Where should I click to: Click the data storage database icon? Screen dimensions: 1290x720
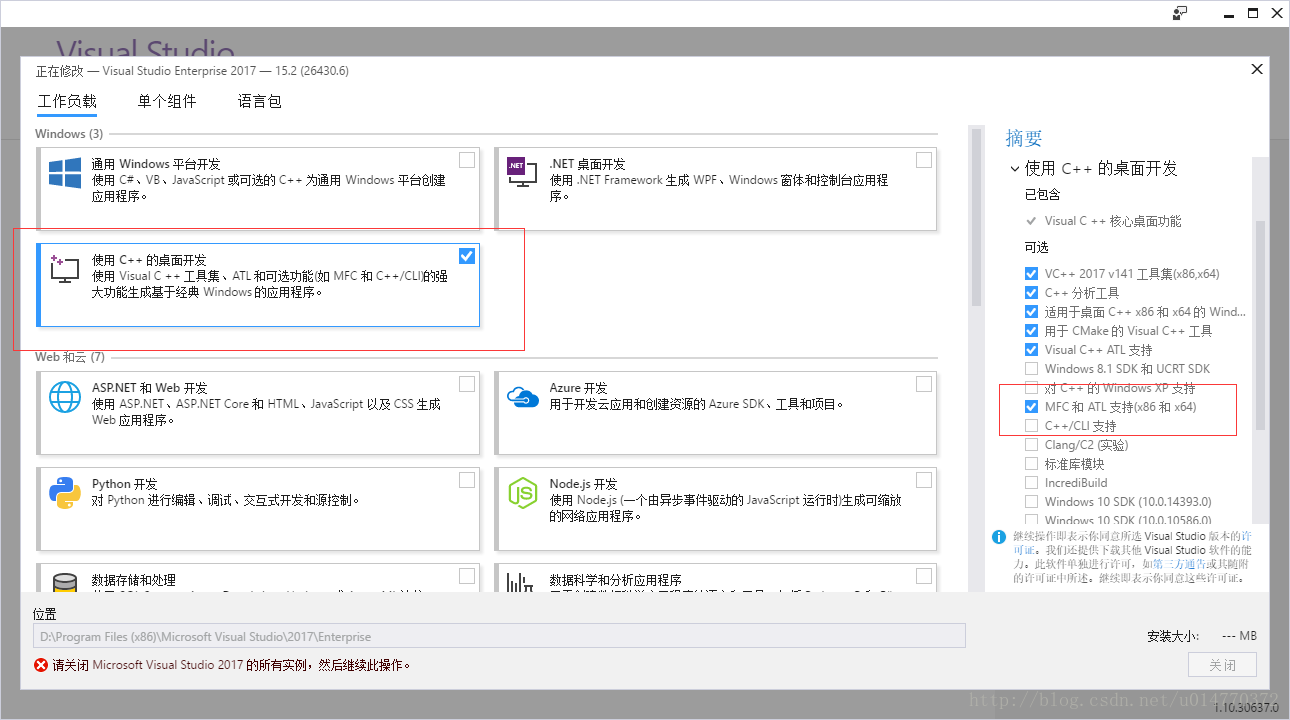[x=65, y=583]
